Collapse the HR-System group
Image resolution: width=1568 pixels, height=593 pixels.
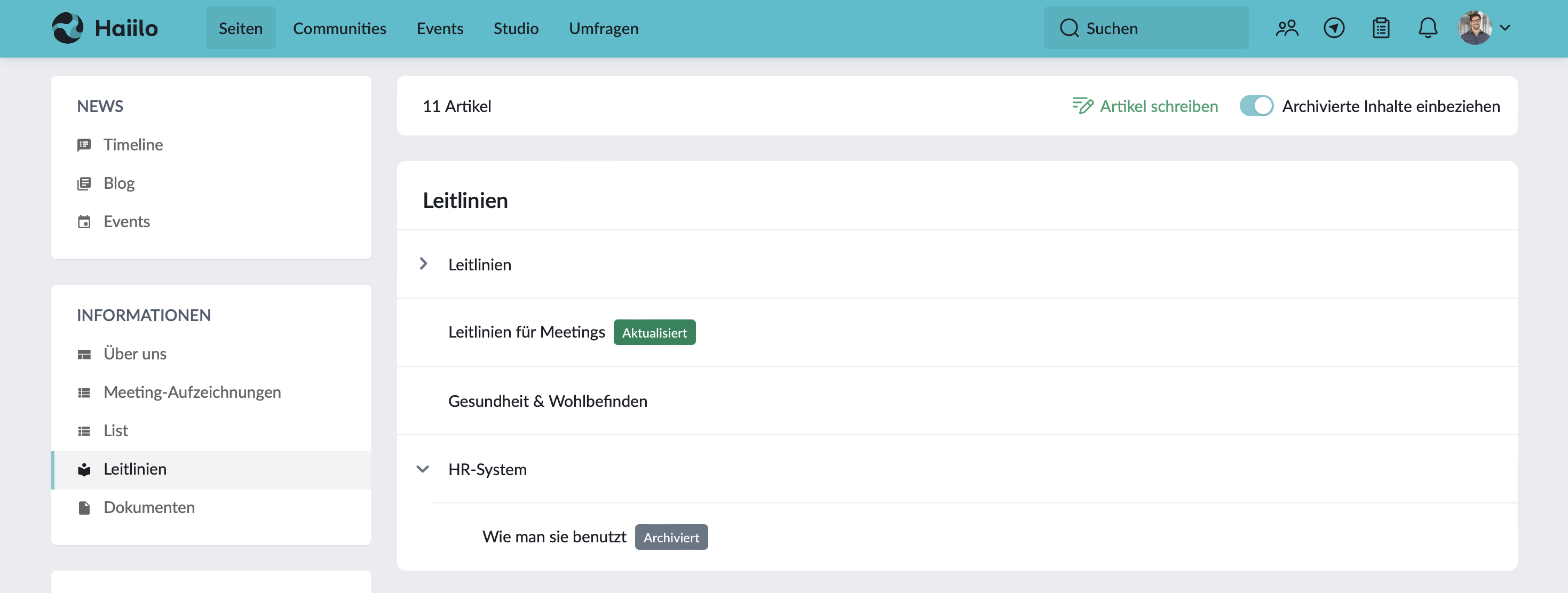point(423,469)
